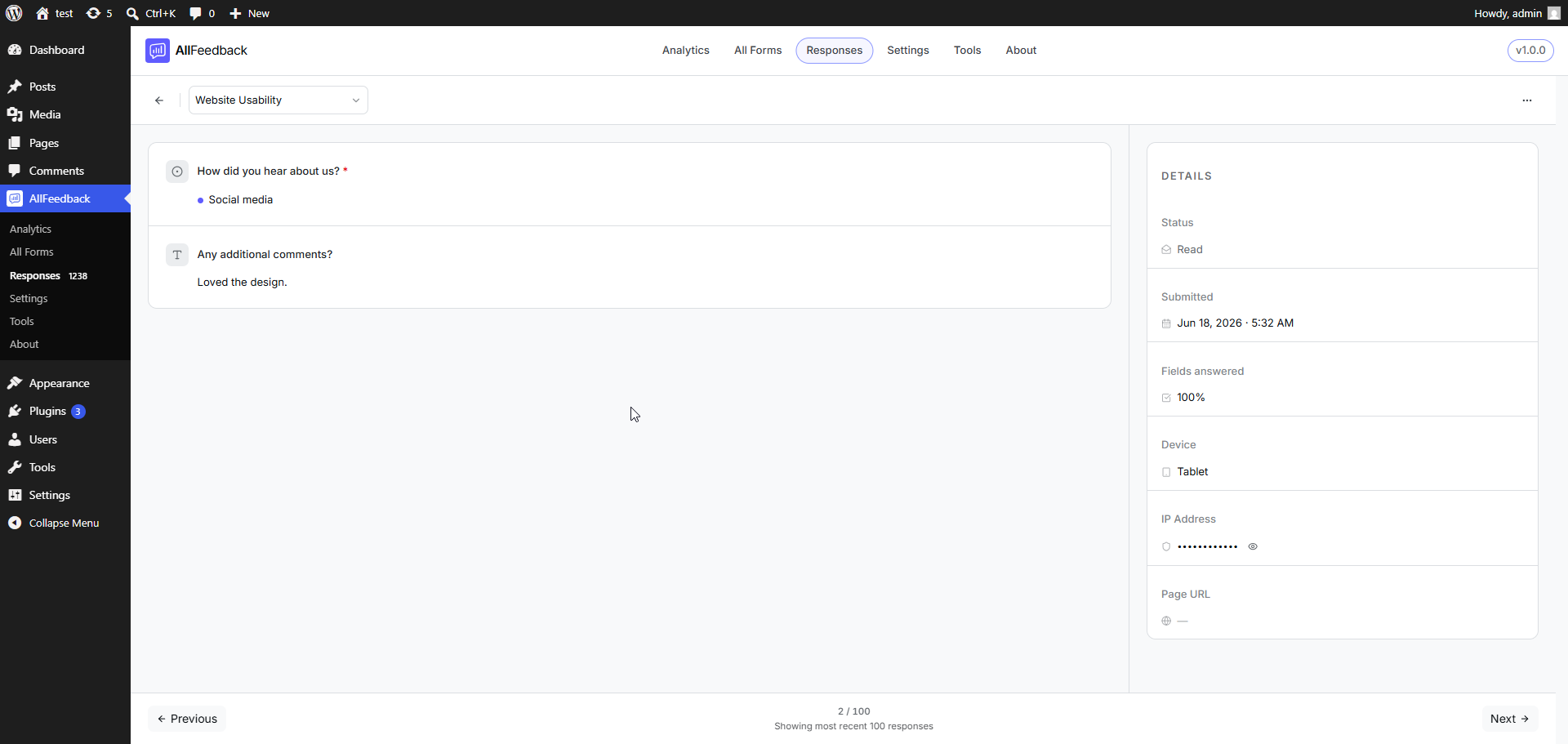Open Tools below Users in the sidebar
Screen dimensions: 1568x744
(x=65, y=467)
